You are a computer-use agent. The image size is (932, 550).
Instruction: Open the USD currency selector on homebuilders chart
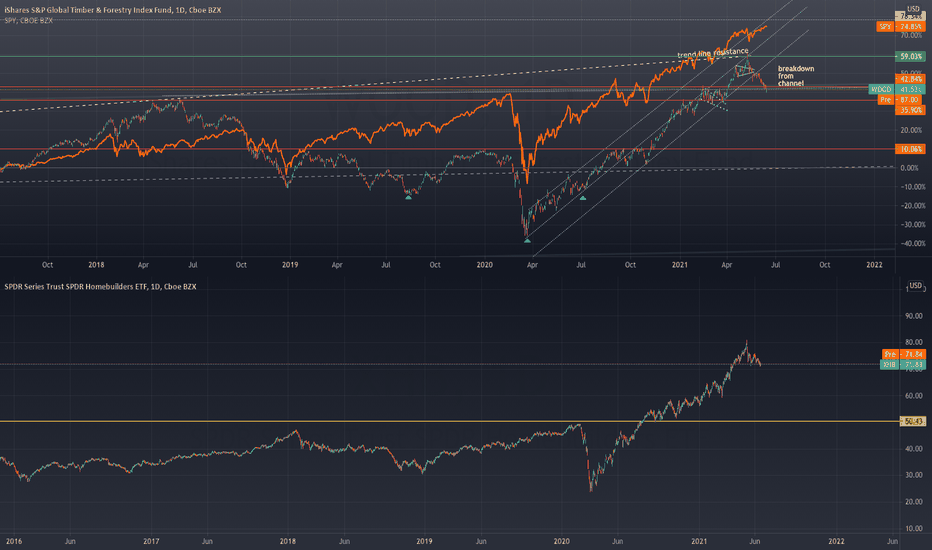click(x=915, y=286)
